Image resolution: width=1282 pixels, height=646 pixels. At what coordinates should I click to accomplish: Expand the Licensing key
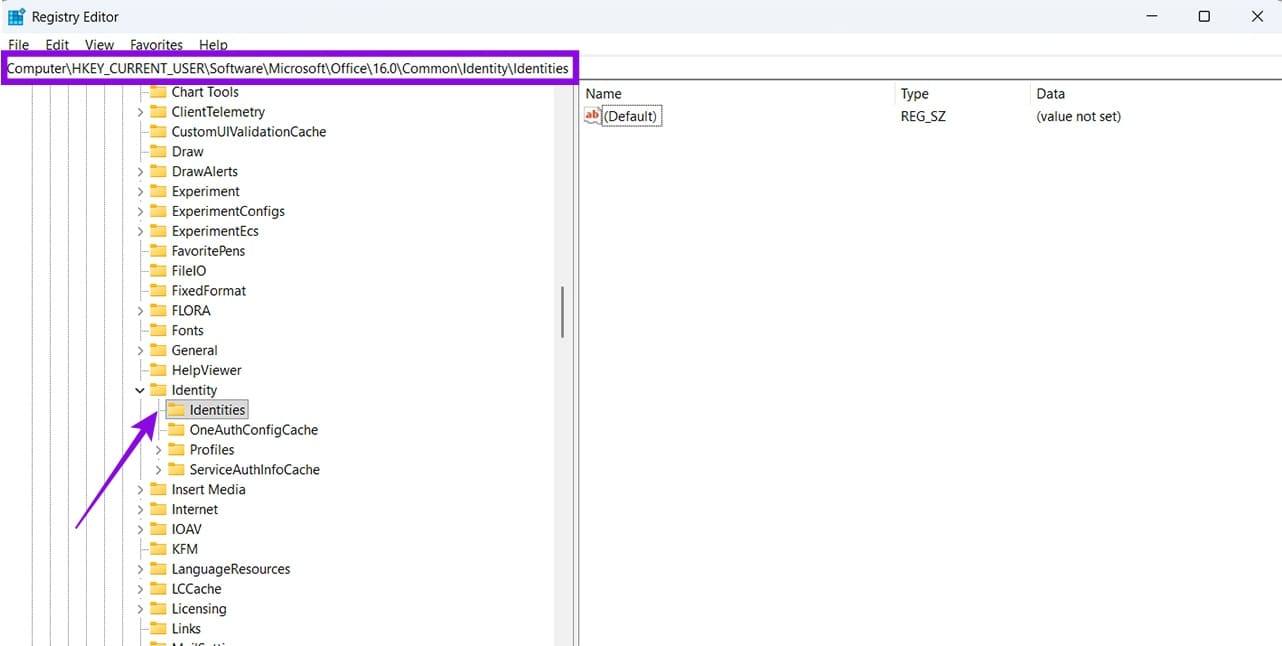(140, 609)
